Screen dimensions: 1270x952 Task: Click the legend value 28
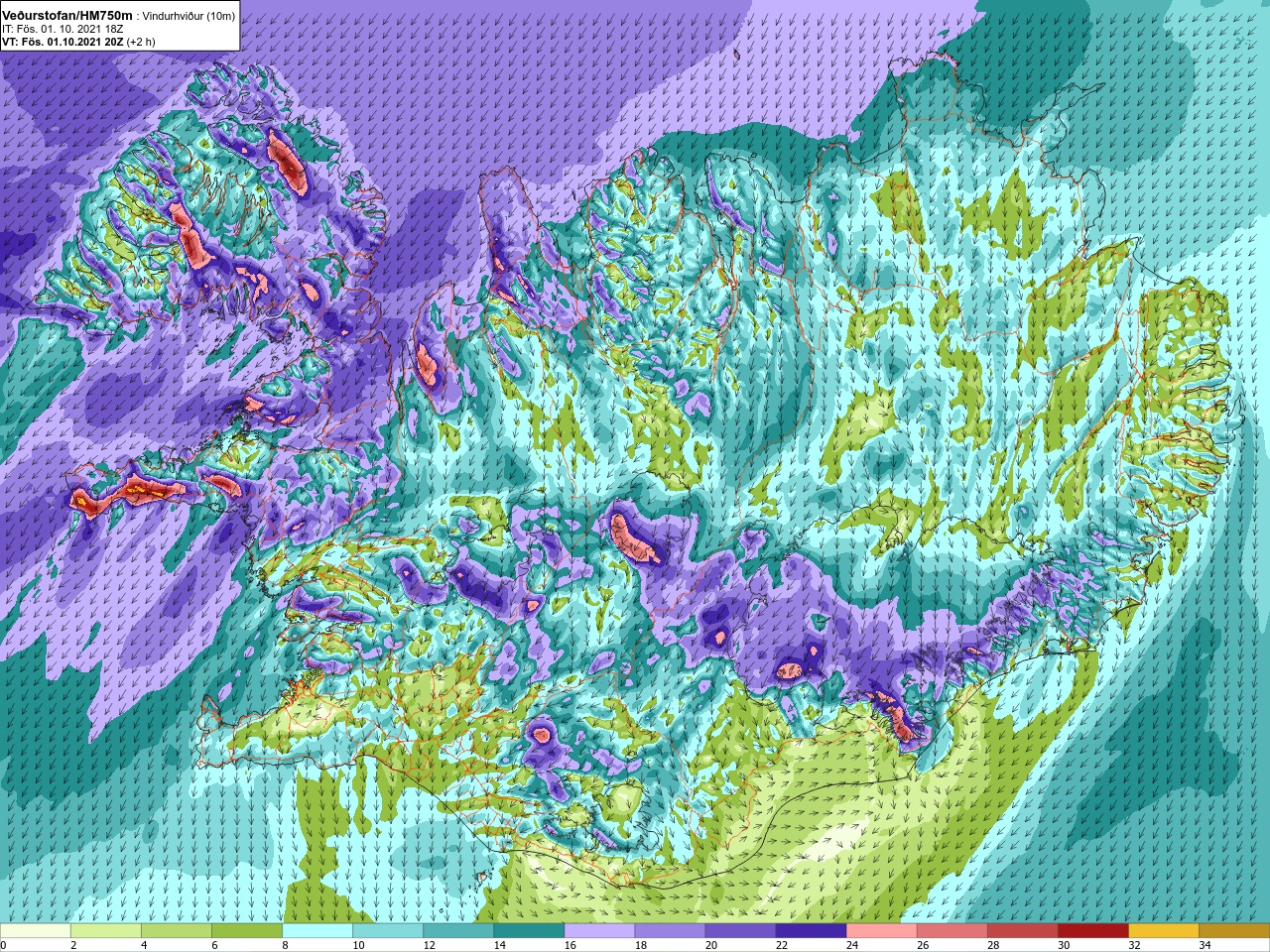click(x=993, y=945)
